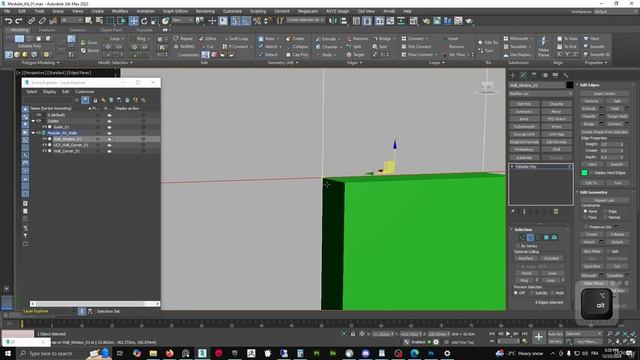Click the black object color swatch
This screenshot has height=360, width=640.
(x=569, y=85)
